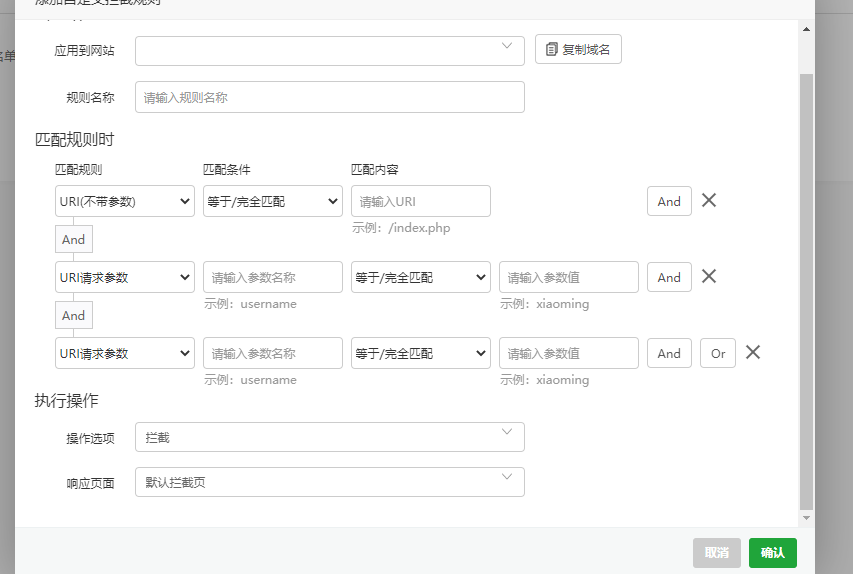
Task: Click And button at end of first row
Action: 669,201
